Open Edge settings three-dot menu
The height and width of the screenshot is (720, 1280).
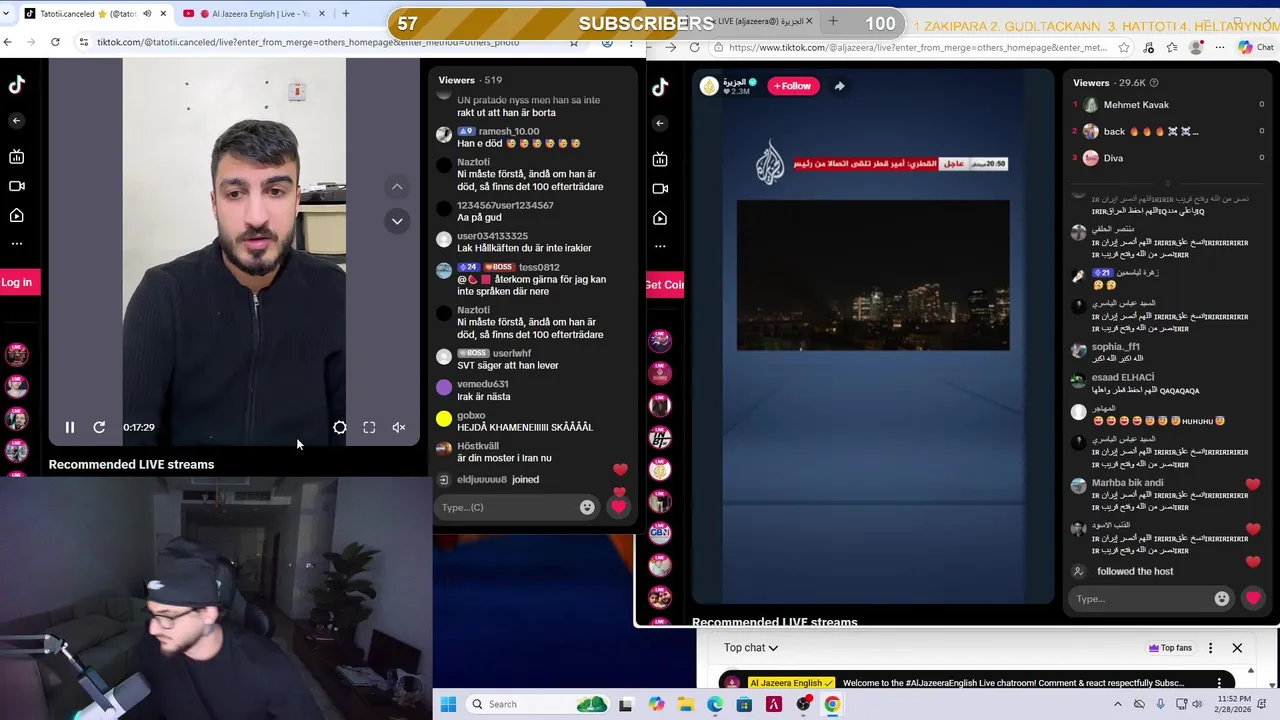(1221, 47)
